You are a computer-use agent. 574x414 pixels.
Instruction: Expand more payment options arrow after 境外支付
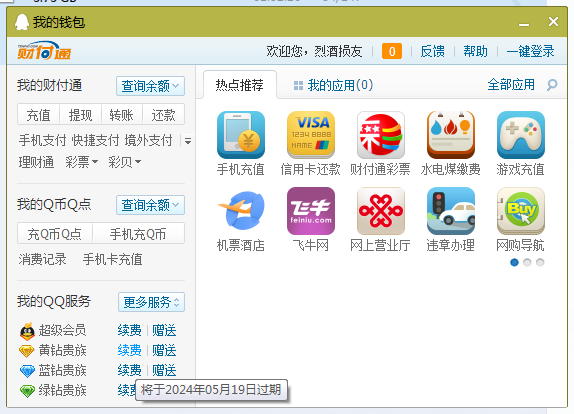(x=188, y=141)
